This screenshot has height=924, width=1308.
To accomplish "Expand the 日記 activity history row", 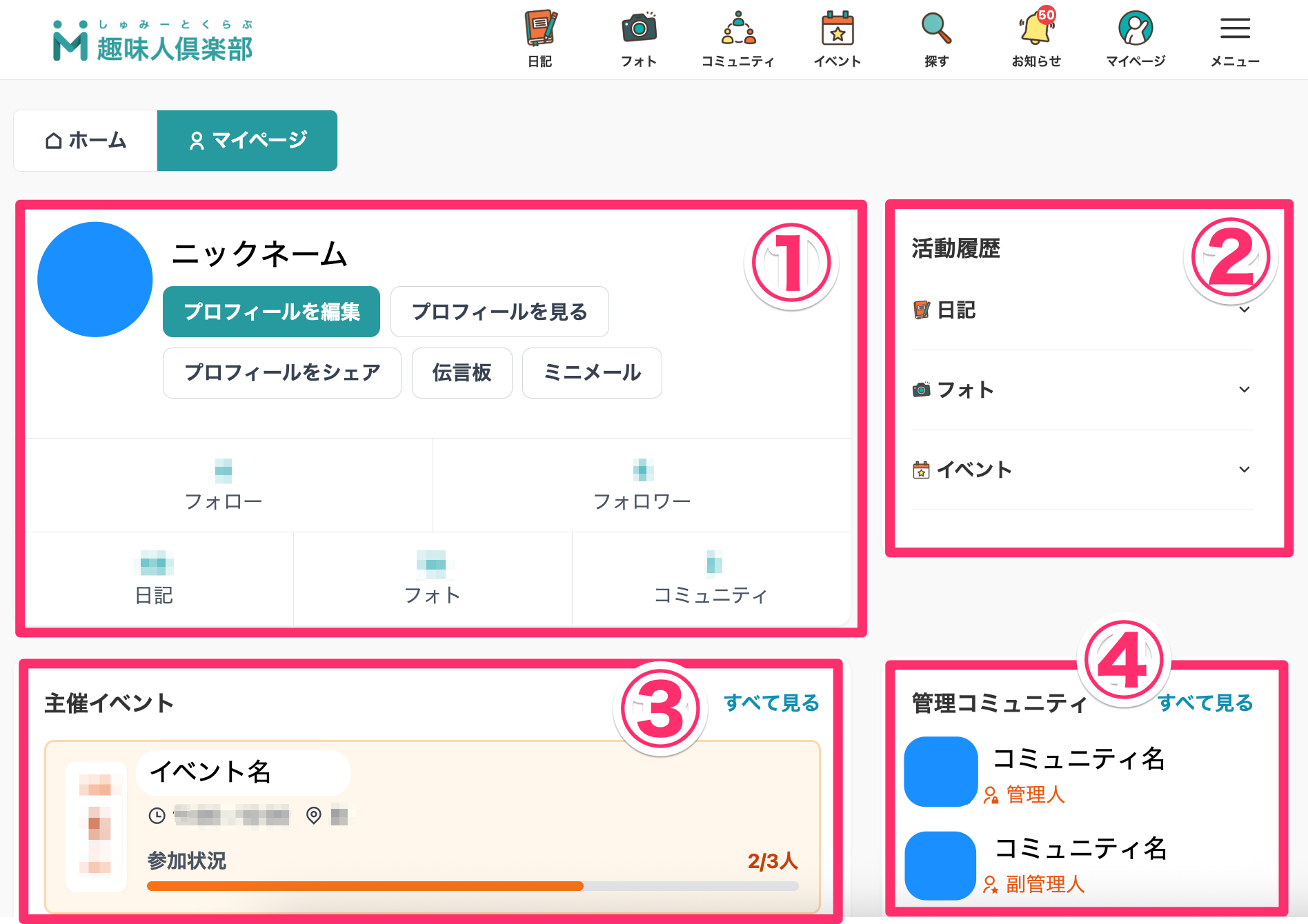I will [1082, 310].
